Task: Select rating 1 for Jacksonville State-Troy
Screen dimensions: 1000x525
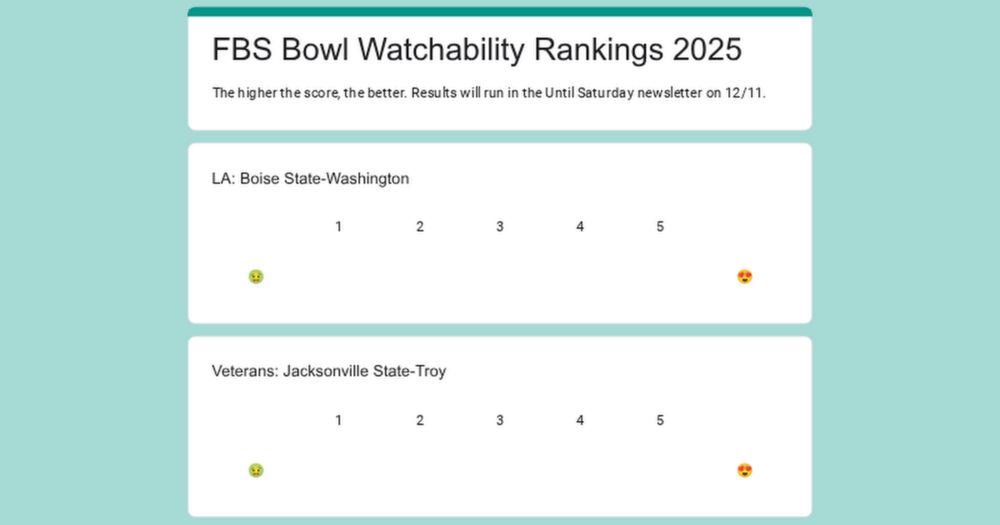Action: [x=339, y=420]
